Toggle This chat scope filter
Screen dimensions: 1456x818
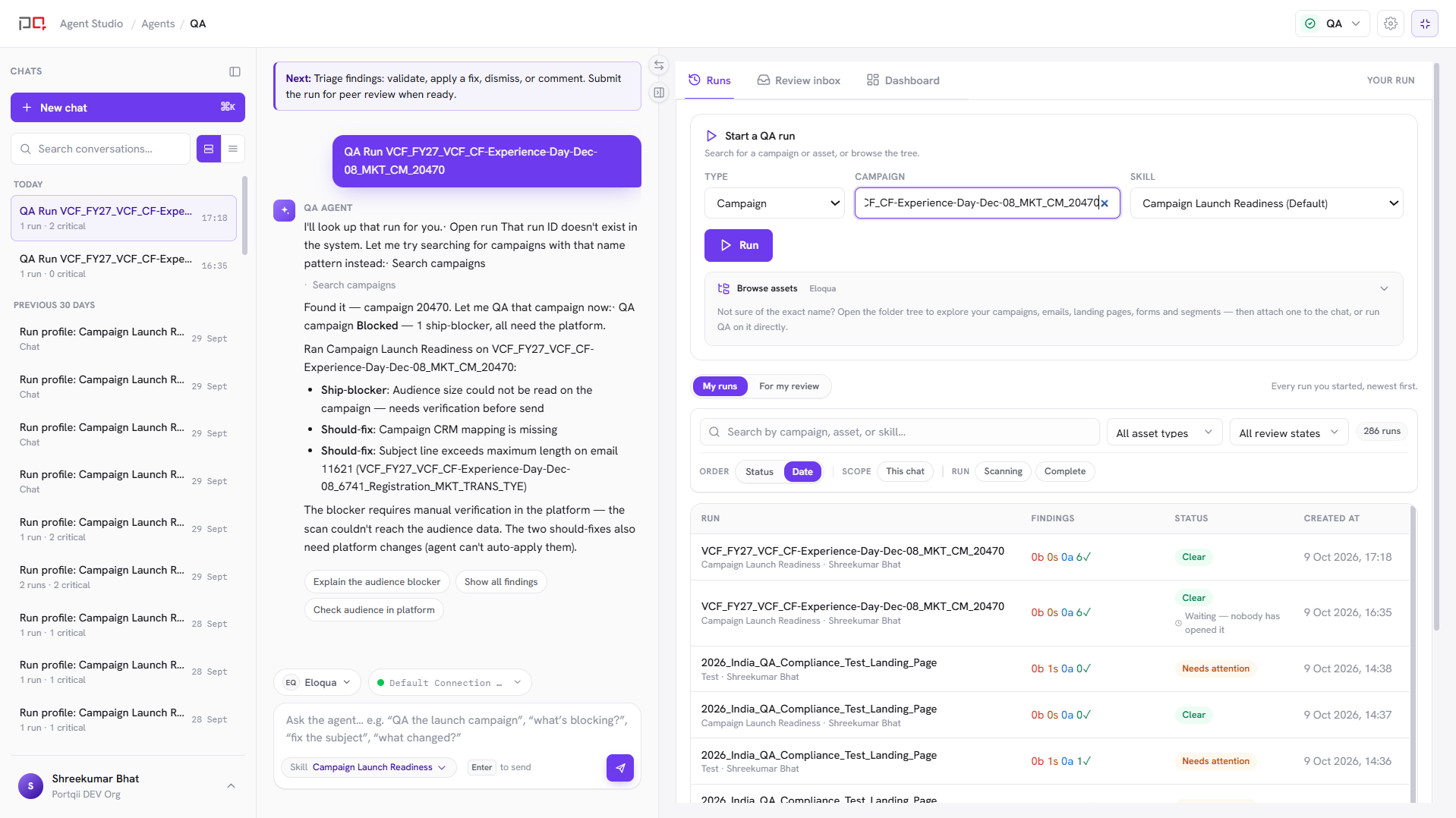pyautogui.click(x=905, y=471)
